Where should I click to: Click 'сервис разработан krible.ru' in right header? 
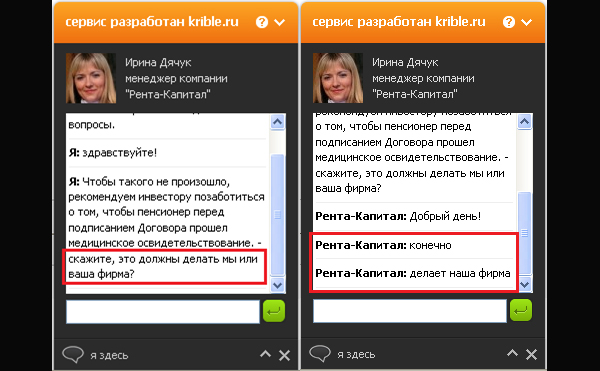(399, 22)
